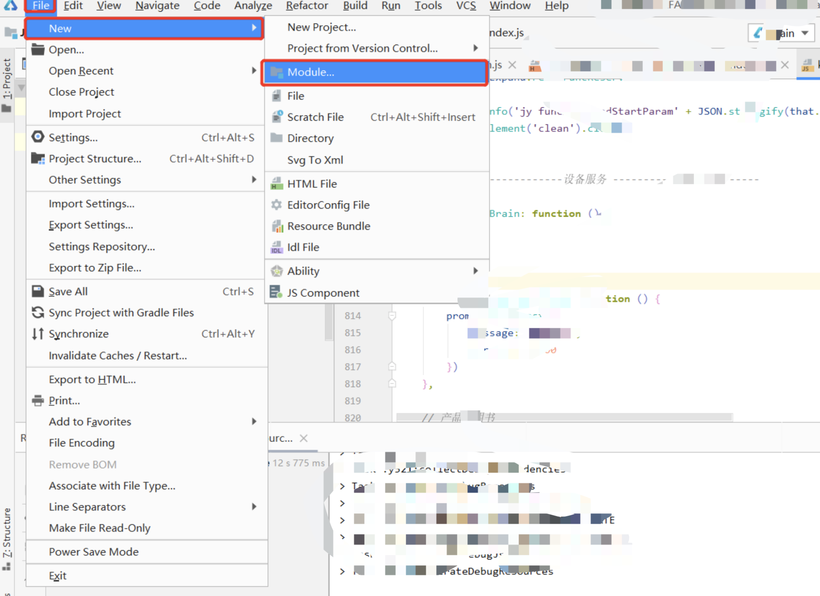Viewport: 820px width, 596px height.
Task: Click the Directory folder icon
Action: coord(277,138)
